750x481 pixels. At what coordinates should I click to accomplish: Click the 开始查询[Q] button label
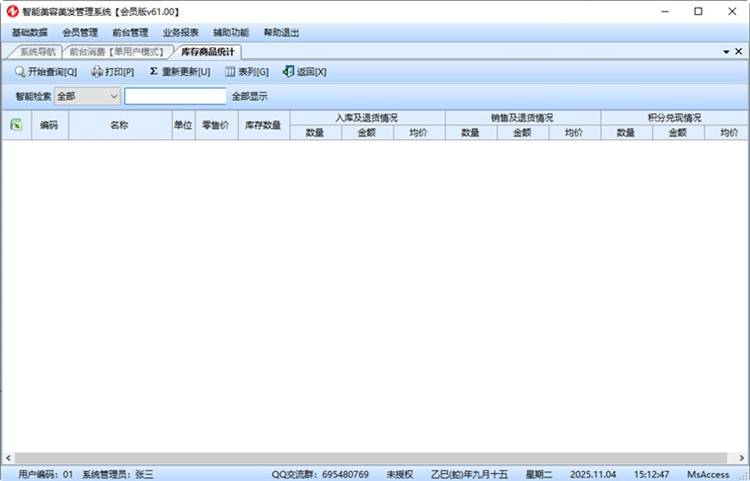pyautogui.click(x=52, y=72)
